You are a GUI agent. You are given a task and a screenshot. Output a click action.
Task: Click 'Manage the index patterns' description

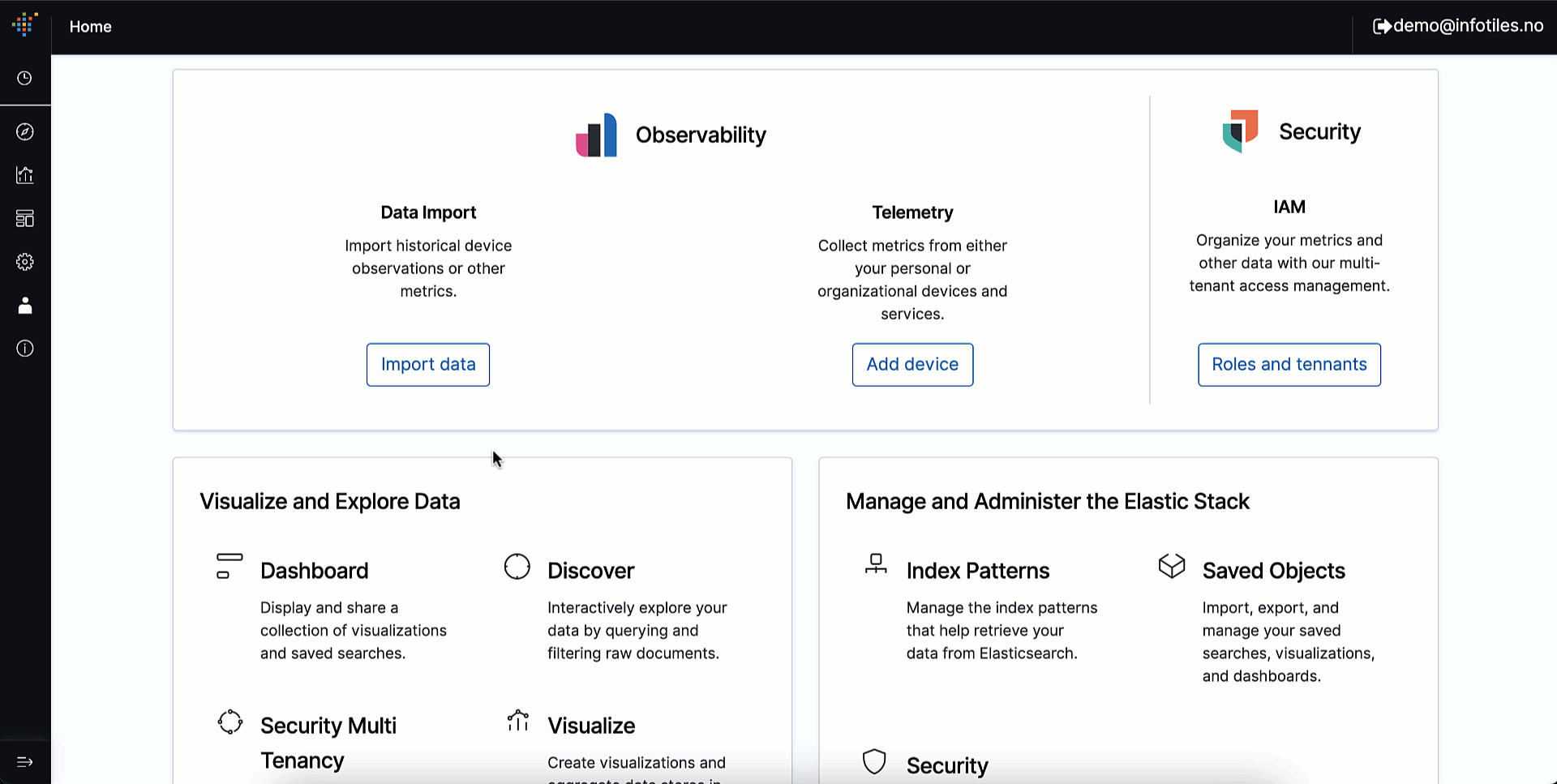[1002, 631]
